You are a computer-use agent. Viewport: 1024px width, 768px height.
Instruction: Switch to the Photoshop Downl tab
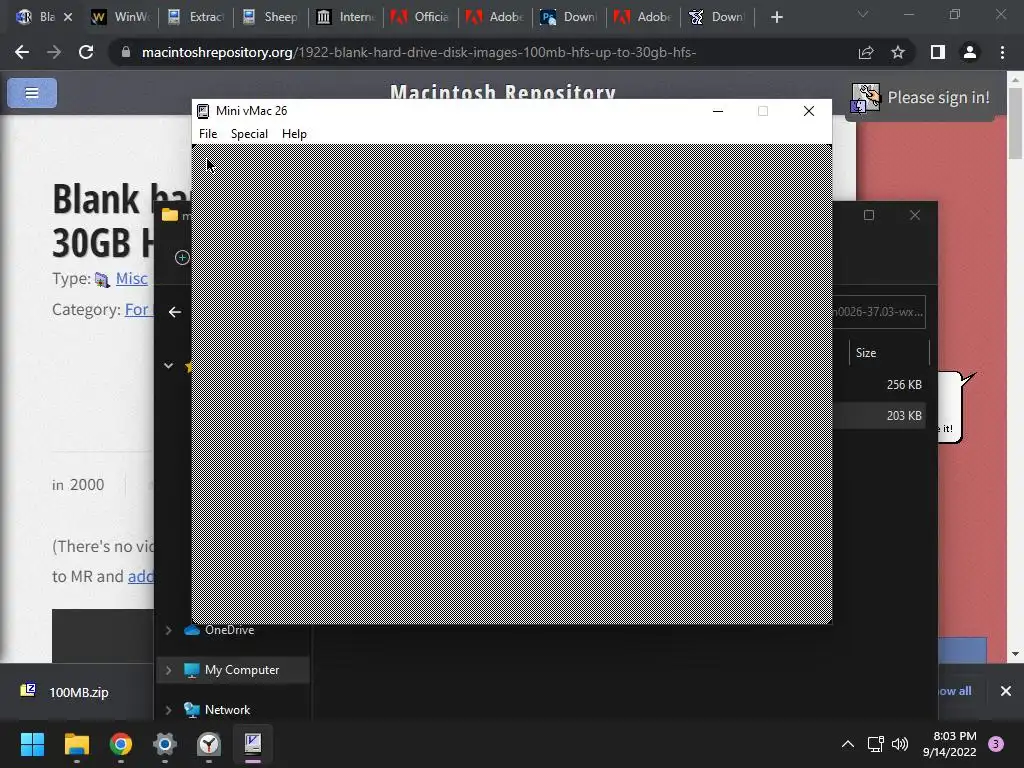click(569, 17)
